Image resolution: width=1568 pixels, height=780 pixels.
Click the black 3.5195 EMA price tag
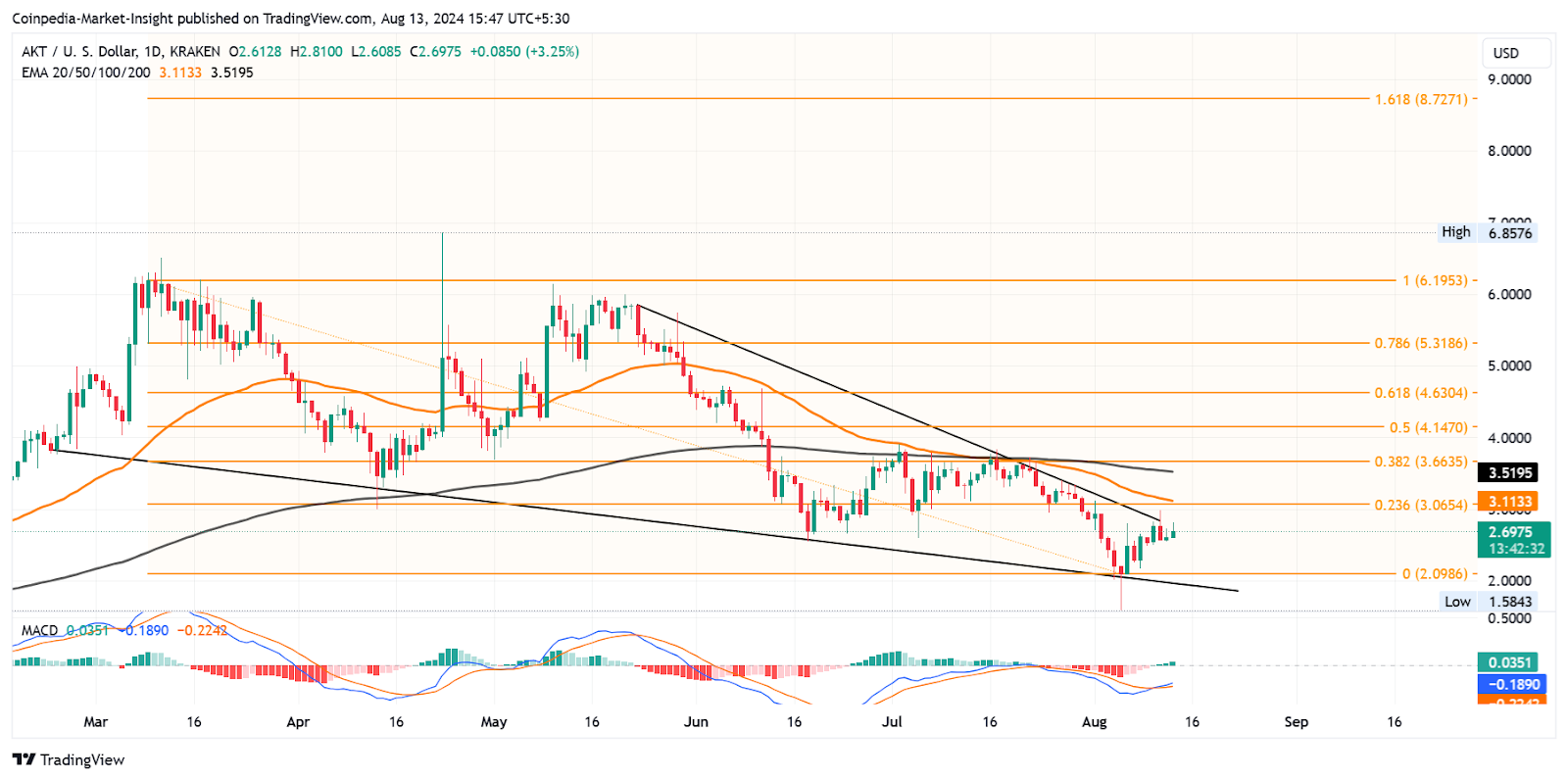(1507, 472)
